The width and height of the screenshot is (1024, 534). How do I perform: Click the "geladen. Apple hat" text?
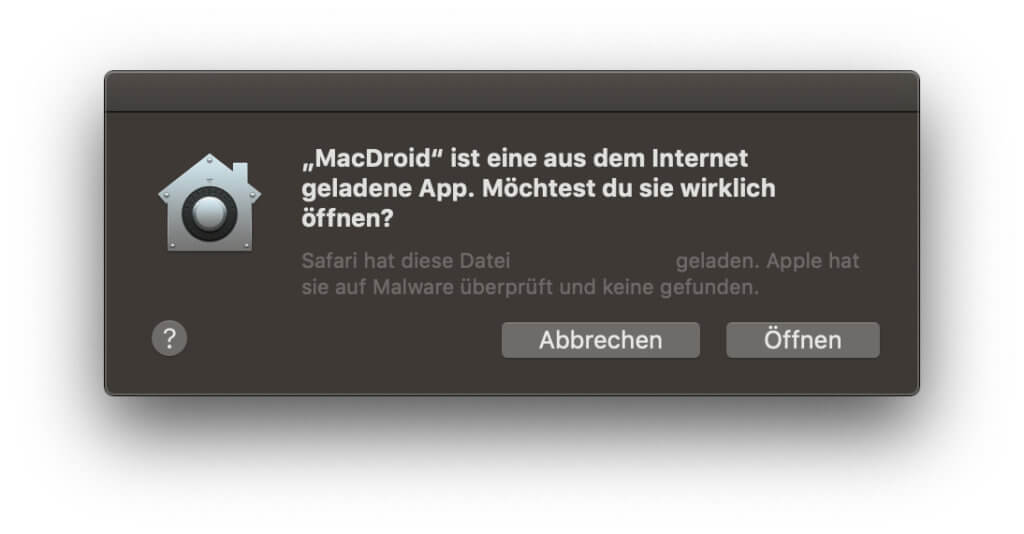(x=767, y=261)
